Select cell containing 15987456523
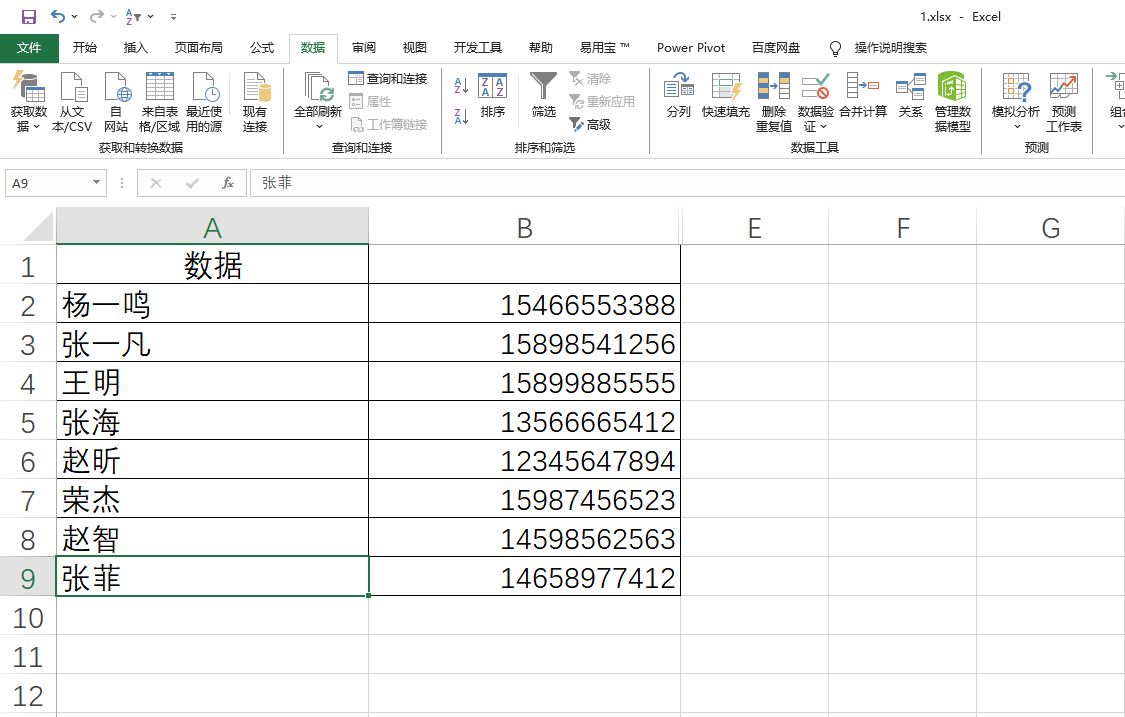Screen dimensions: 1125x717 click(x=524, y=500)
